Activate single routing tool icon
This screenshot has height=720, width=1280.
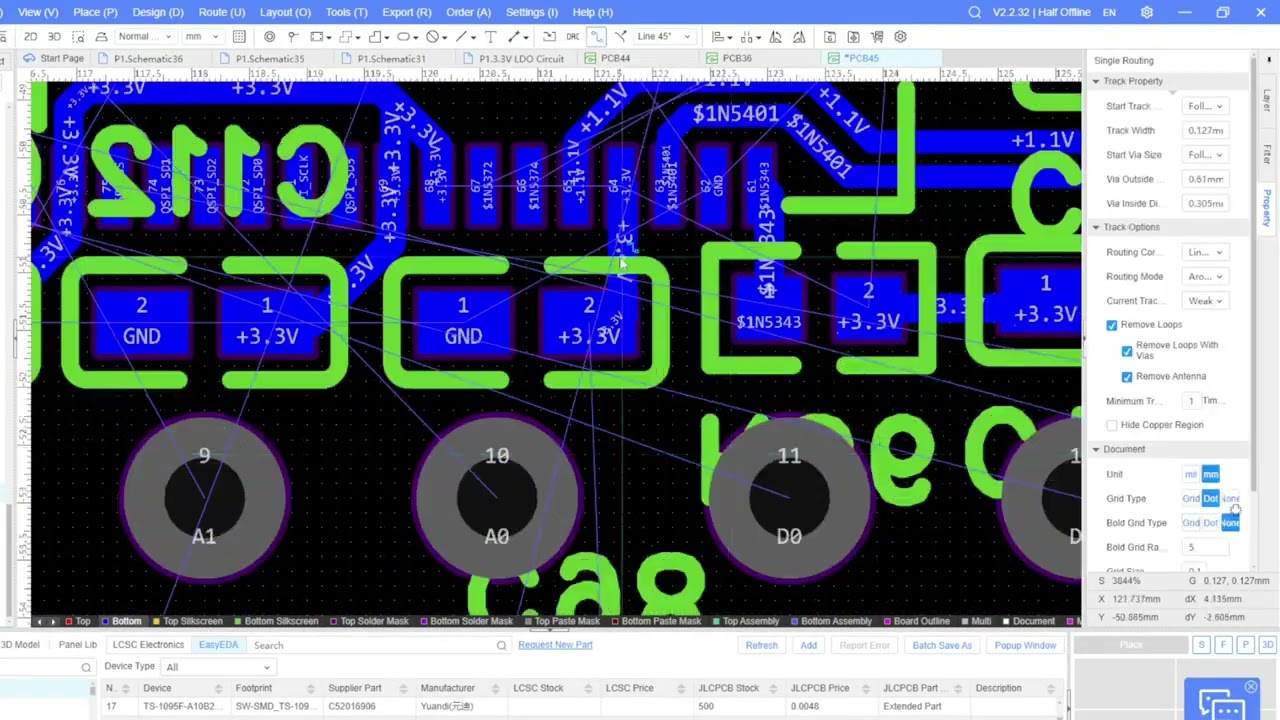[596, 37]
